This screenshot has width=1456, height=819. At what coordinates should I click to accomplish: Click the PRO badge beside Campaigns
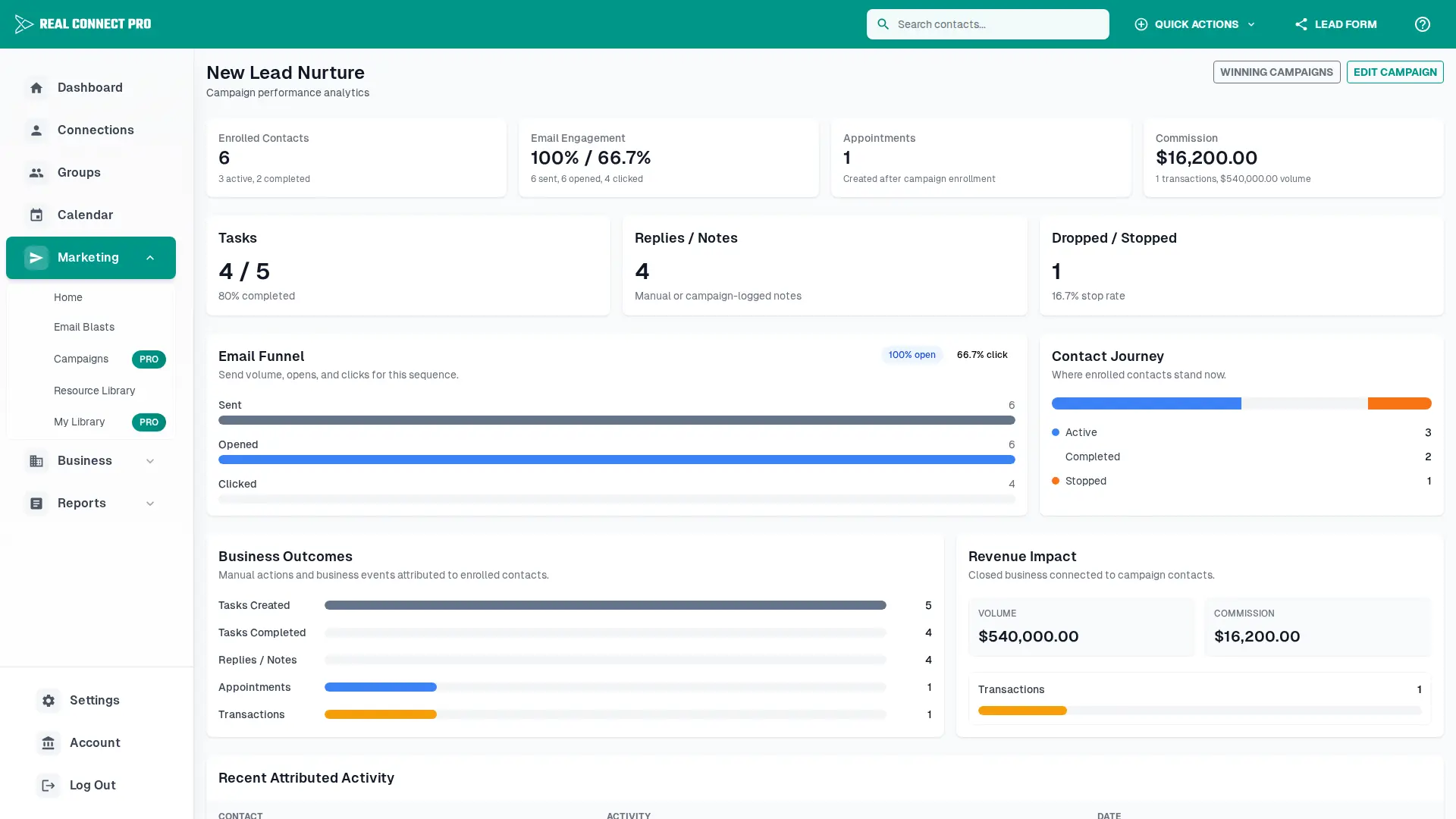click(149, 359)
